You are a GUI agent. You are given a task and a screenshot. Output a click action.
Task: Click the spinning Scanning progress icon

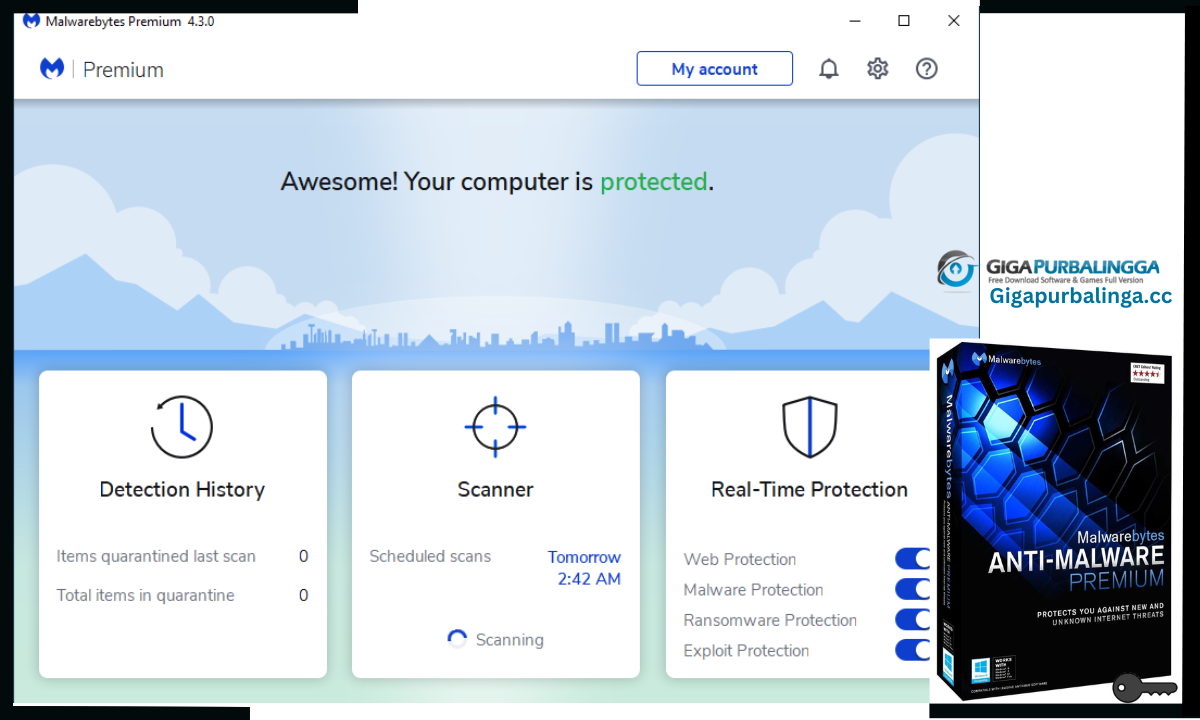[457, 640]
